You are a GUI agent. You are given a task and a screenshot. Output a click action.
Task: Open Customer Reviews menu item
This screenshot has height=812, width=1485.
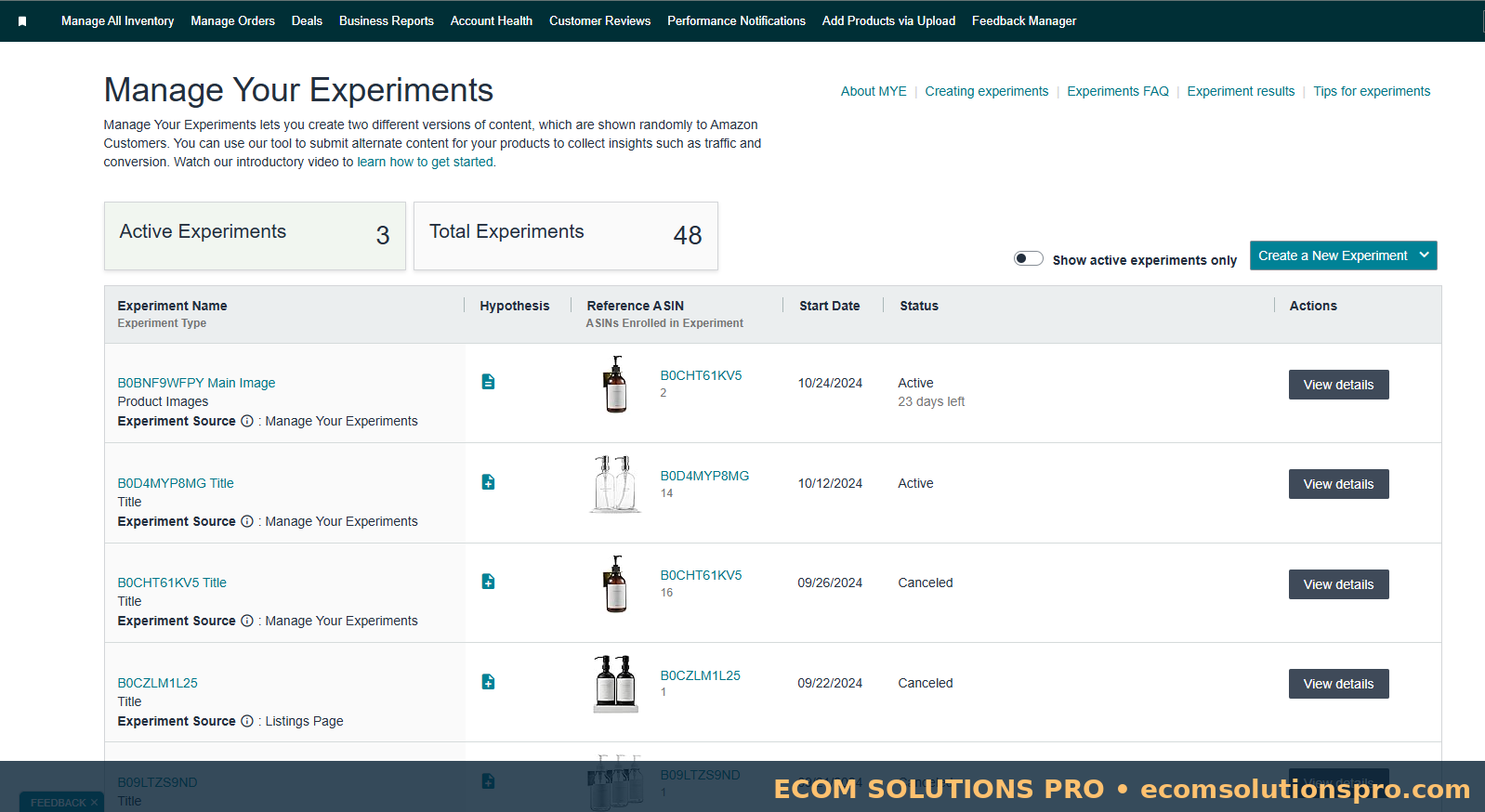[600, 21]
